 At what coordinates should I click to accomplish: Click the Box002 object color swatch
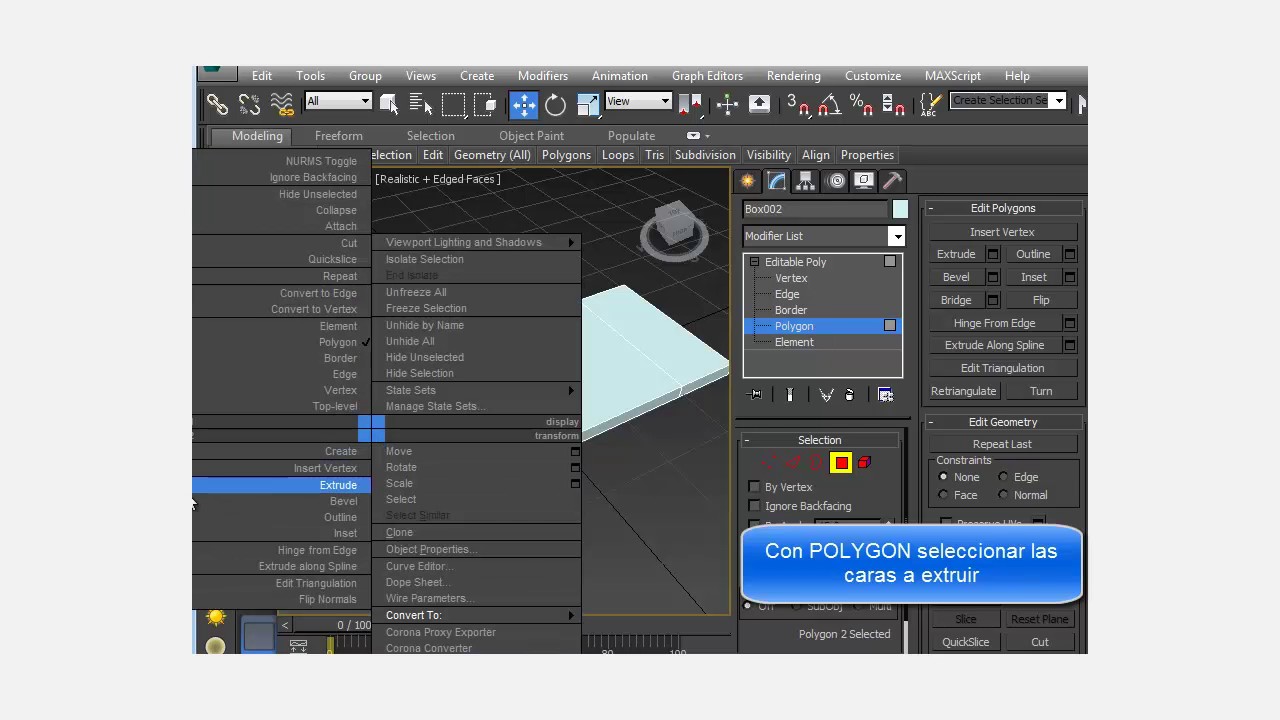point(900,209)
